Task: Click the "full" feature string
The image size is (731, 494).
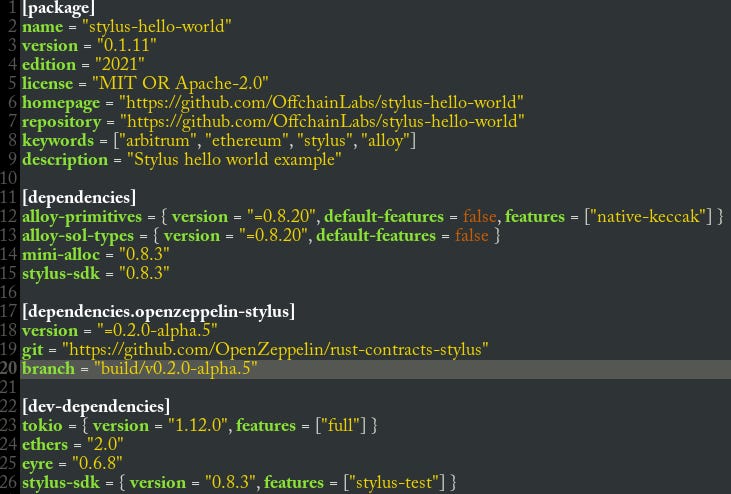Action: [x=341, y=426]
